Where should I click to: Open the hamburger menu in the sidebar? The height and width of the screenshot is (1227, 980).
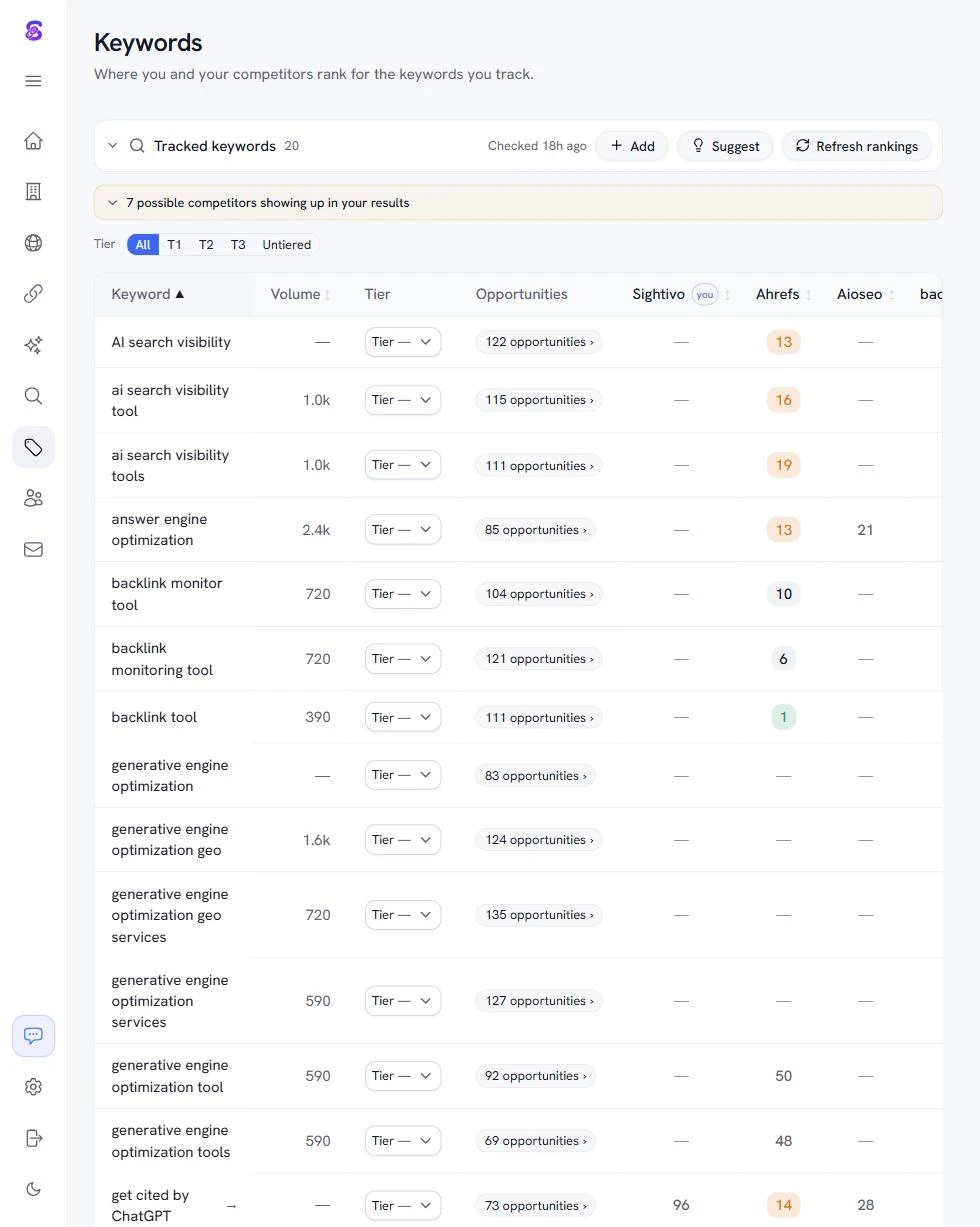point(33,81)
